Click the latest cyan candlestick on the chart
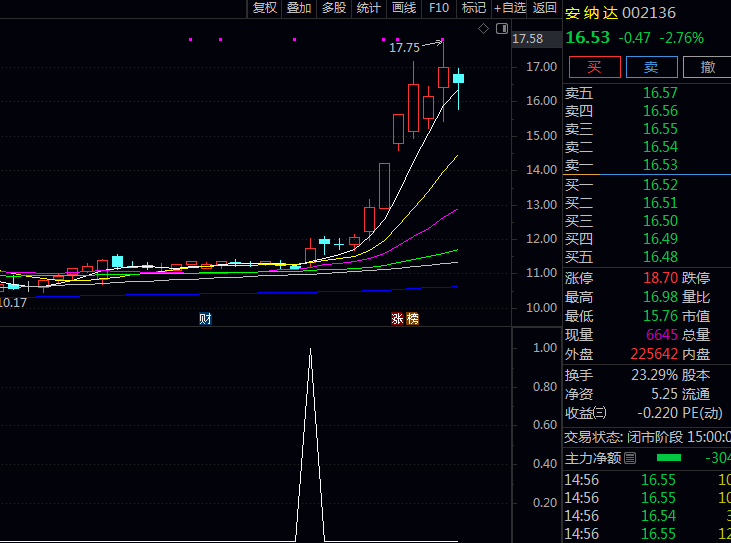Image resolution: width=731 pixels, height=543 pixels. [x=459, y=78]
